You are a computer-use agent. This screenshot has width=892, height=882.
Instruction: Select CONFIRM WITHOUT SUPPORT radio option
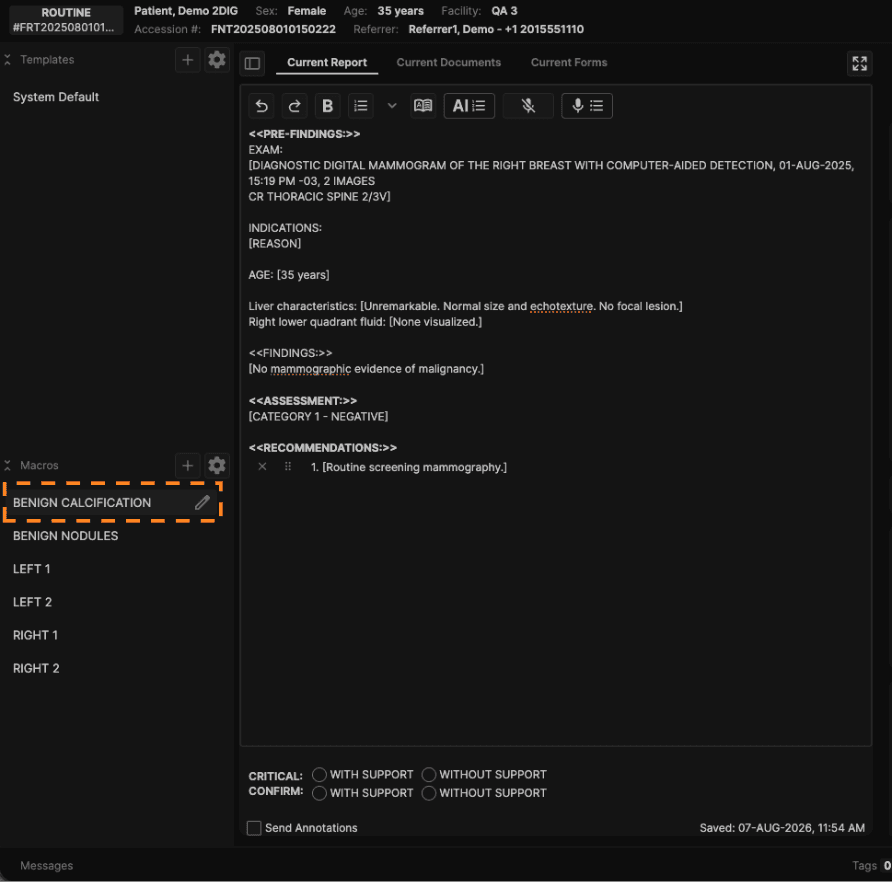click(429, 793)
